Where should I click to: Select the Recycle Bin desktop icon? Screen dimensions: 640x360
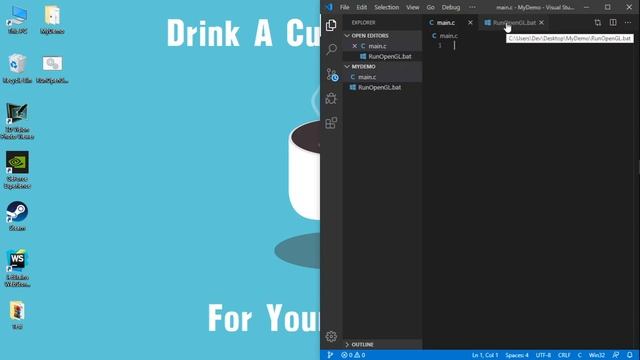pyautogui.click(x=17, y=69)
